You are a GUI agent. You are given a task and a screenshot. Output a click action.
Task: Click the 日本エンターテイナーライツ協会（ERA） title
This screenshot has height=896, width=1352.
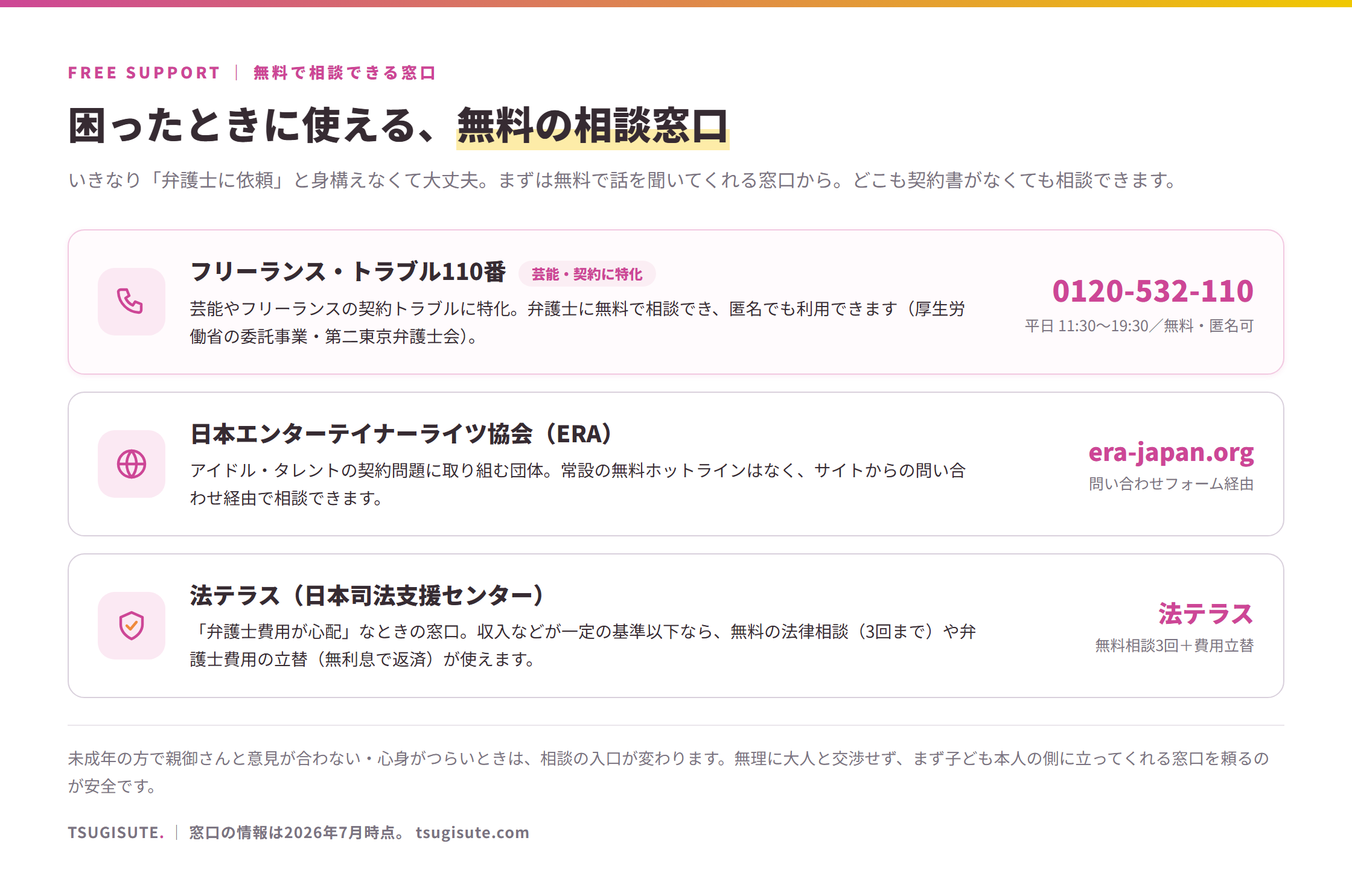click(402, 433)
